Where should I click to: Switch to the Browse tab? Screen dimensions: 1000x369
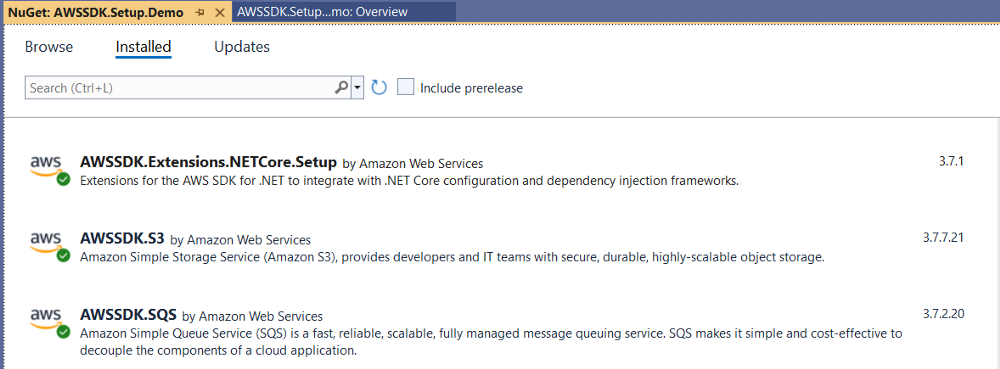[49, 47]
